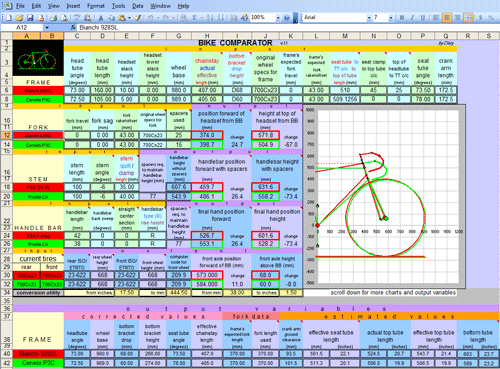Image resolution: width=500 pixels, height=369 pixels.
Task: Toggle Bold formatting button
Action: click(402, 18)
